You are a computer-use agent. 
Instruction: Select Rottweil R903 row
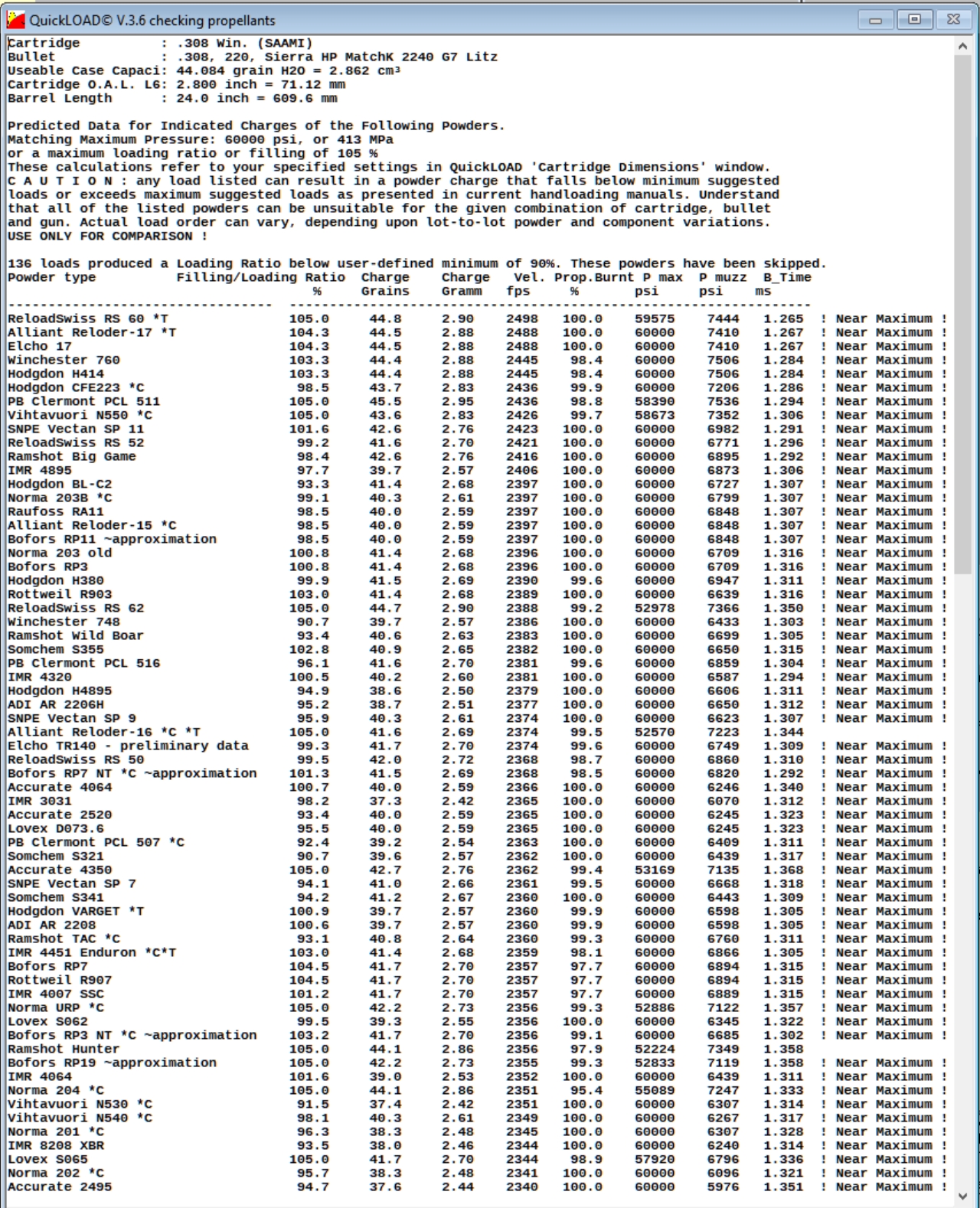point(477,595)
